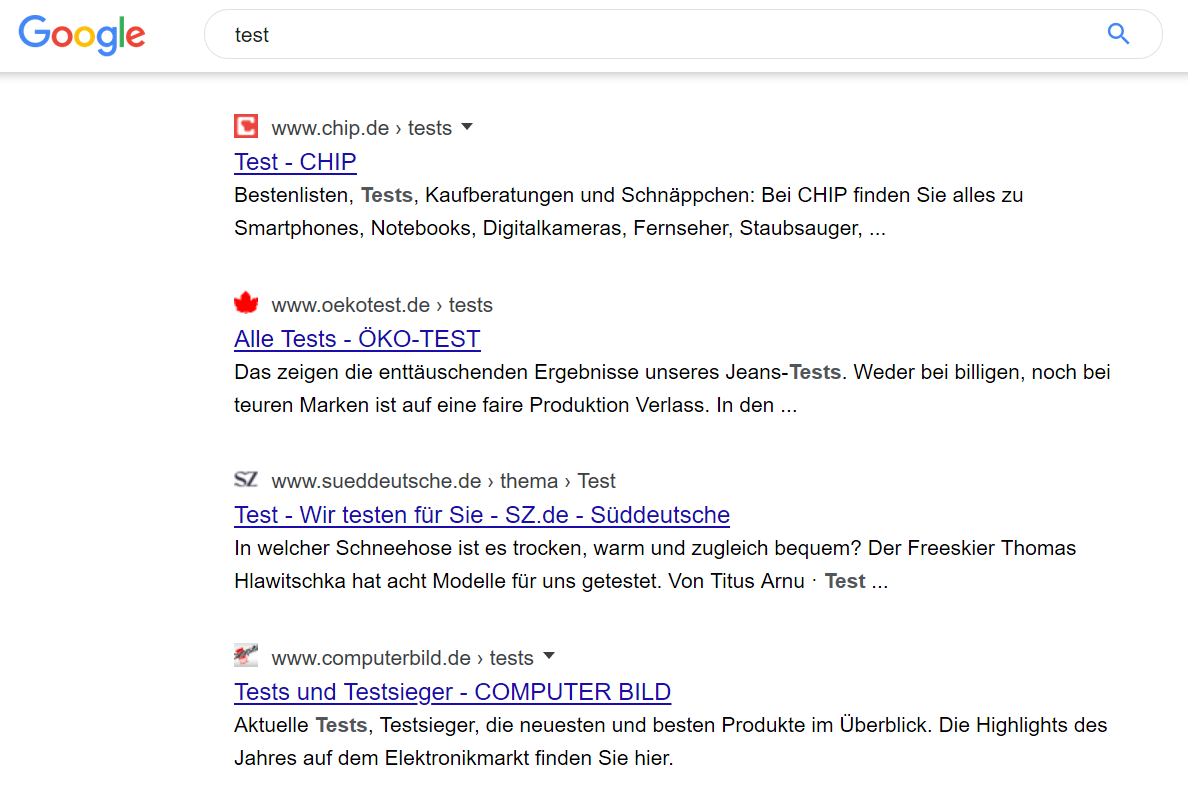This screenshot has height=800, width=1188.
Task: Click the snippet "In welcher Schneehose ist es trocken"
Action: (655, 564)
